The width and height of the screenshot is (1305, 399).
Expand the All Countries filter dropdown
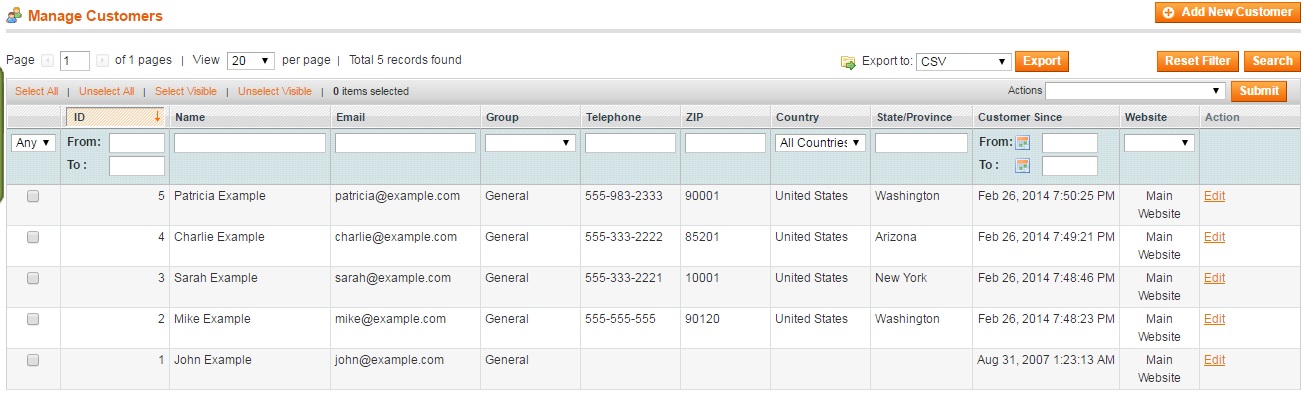click(820, 143)
